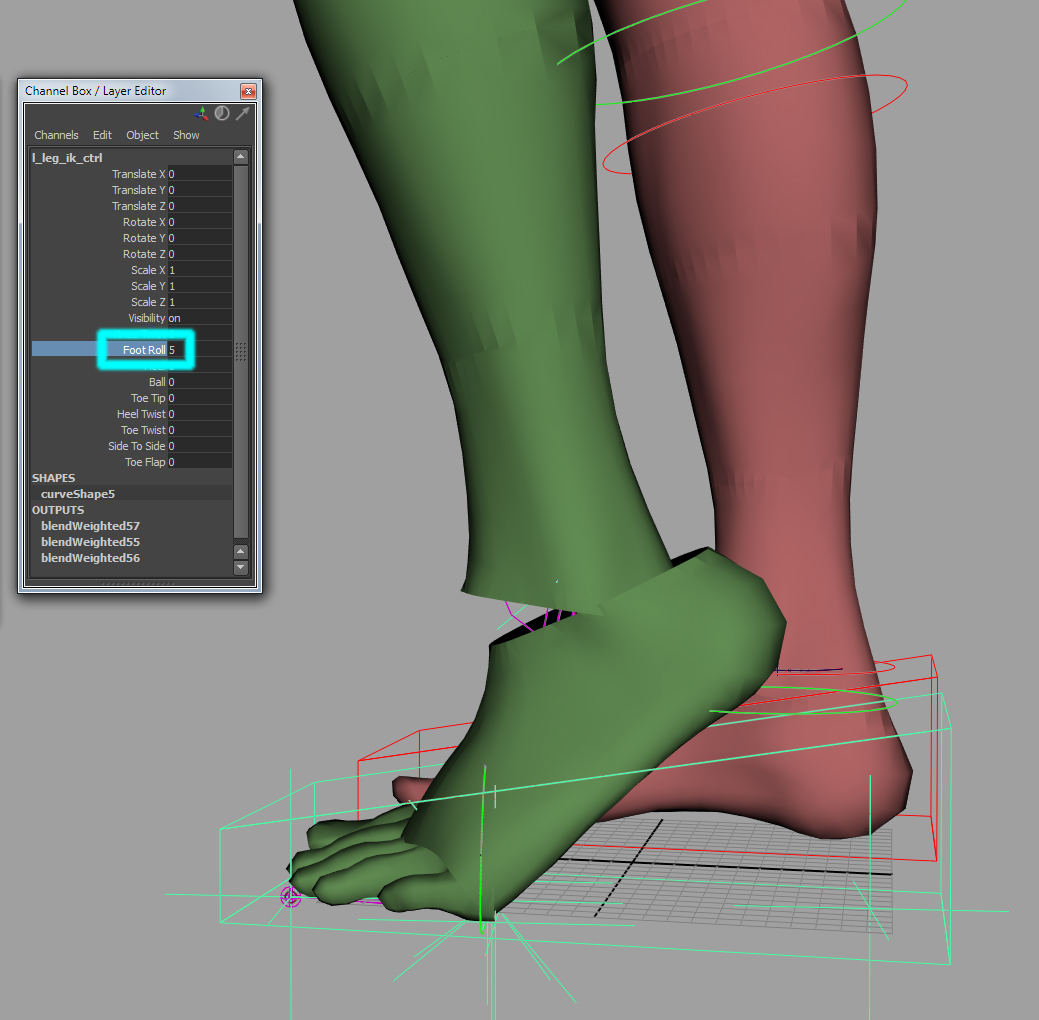
Task: Click the top scroll-up arrow in channel list
Action: (241, 157)
